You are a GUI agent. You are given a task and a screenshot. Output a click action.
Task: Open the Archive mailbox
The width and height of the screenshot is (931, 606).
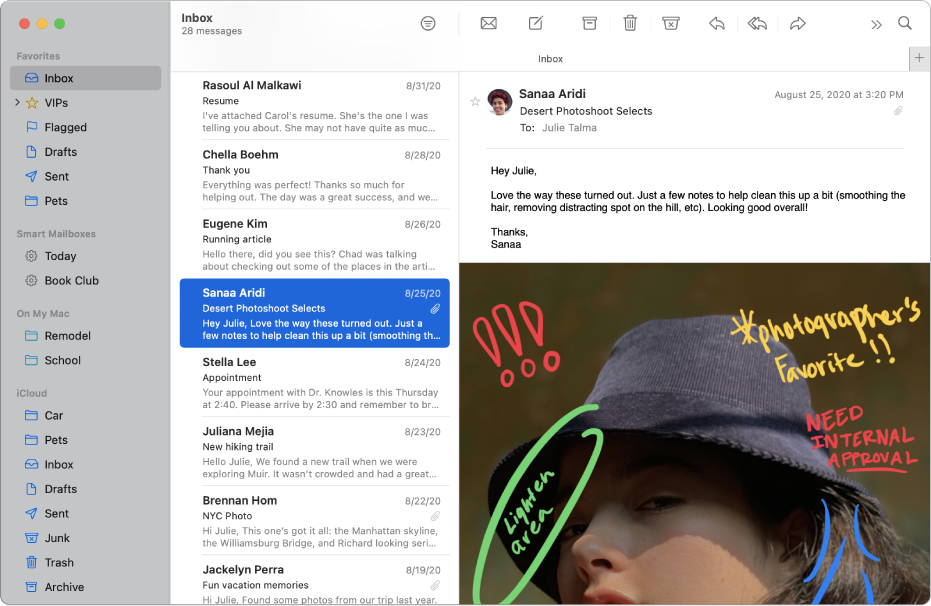86,587
